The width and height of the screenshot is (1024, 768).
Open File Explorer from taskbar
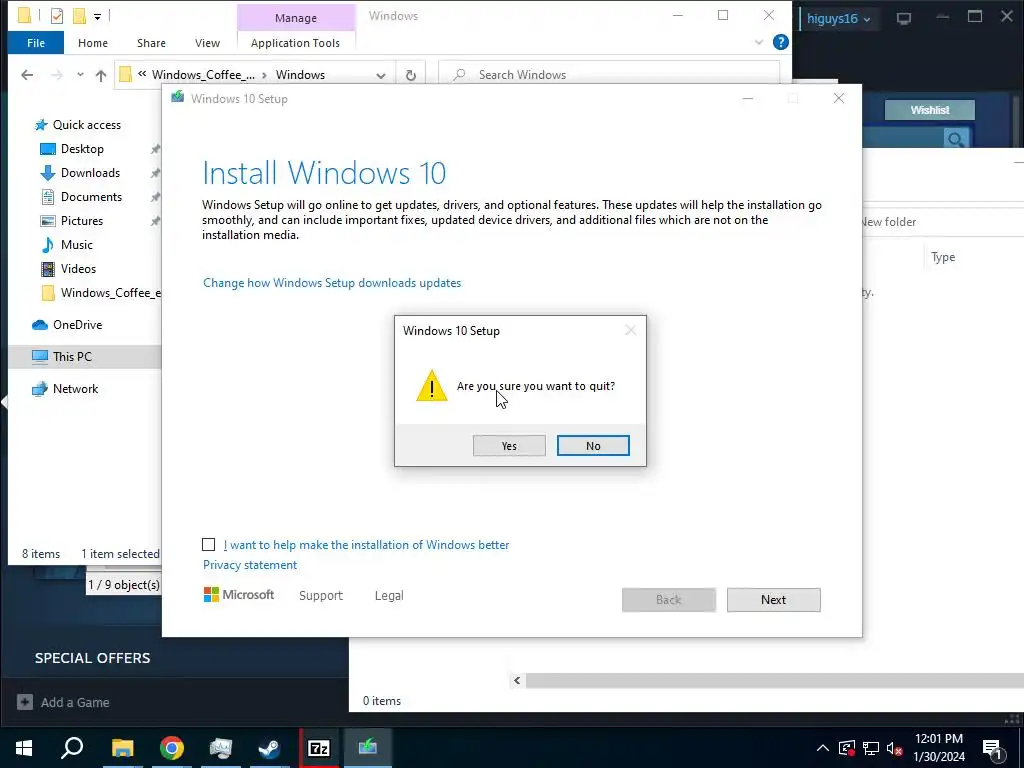click(122, 748)
